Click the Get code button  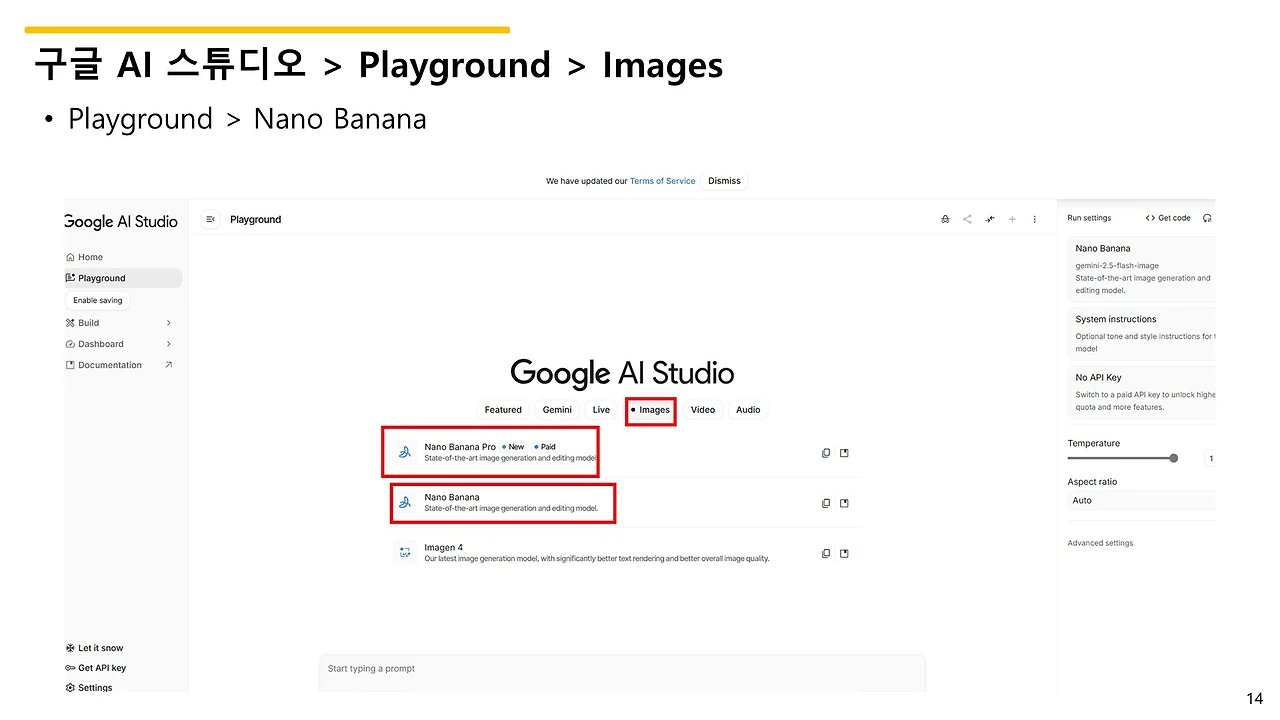pos(1168,218)
